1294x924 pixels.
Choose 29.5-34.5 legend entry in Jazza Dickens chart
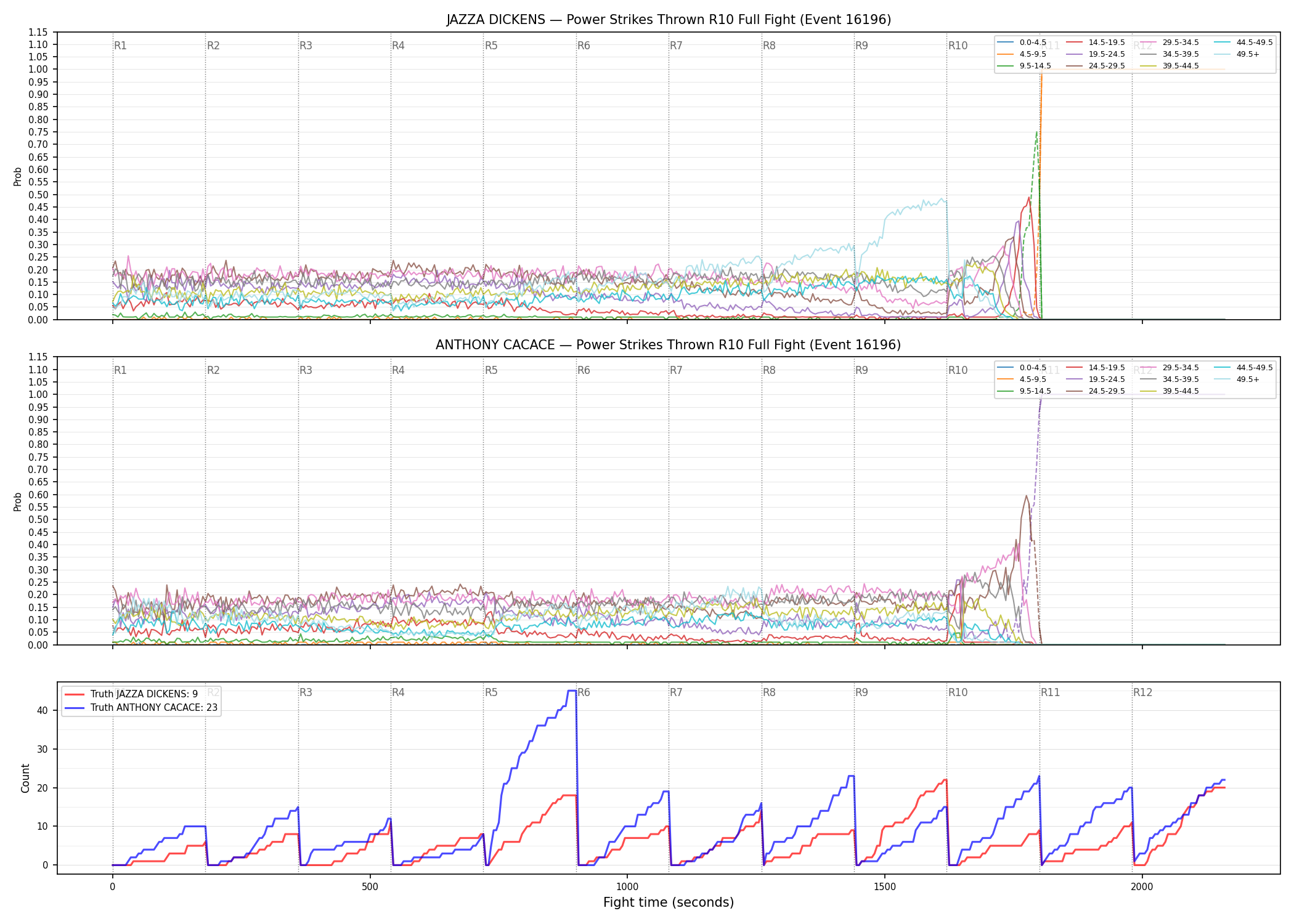coord(1170,43)
